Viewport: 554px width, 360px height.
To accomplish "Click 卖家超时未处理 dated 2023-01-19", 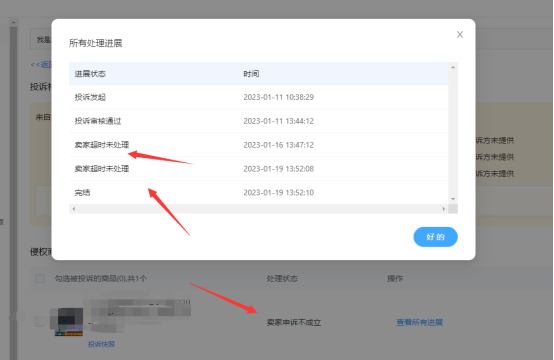I will 102,169.
